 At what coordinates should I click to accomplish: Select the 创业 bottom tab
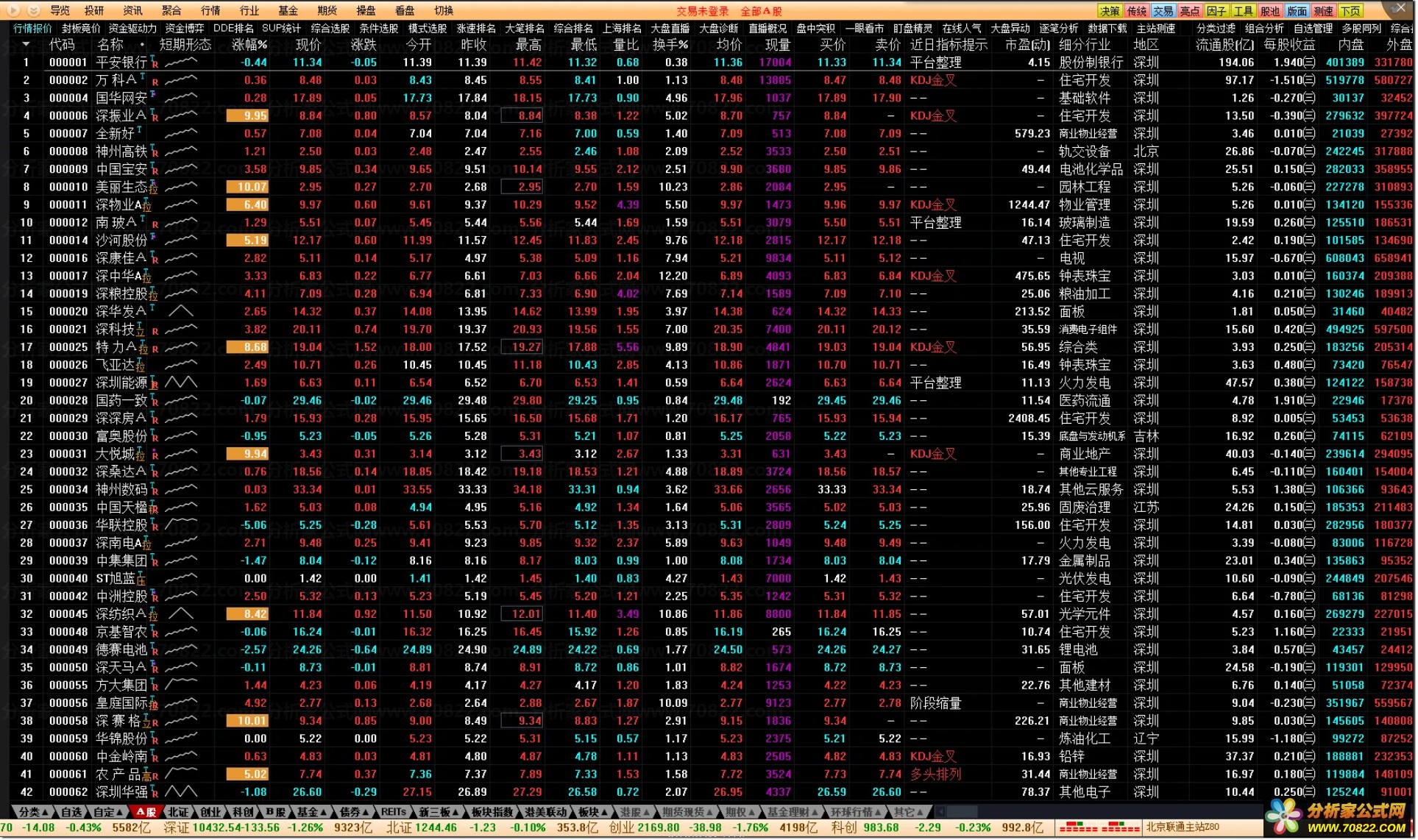(210, 812)
